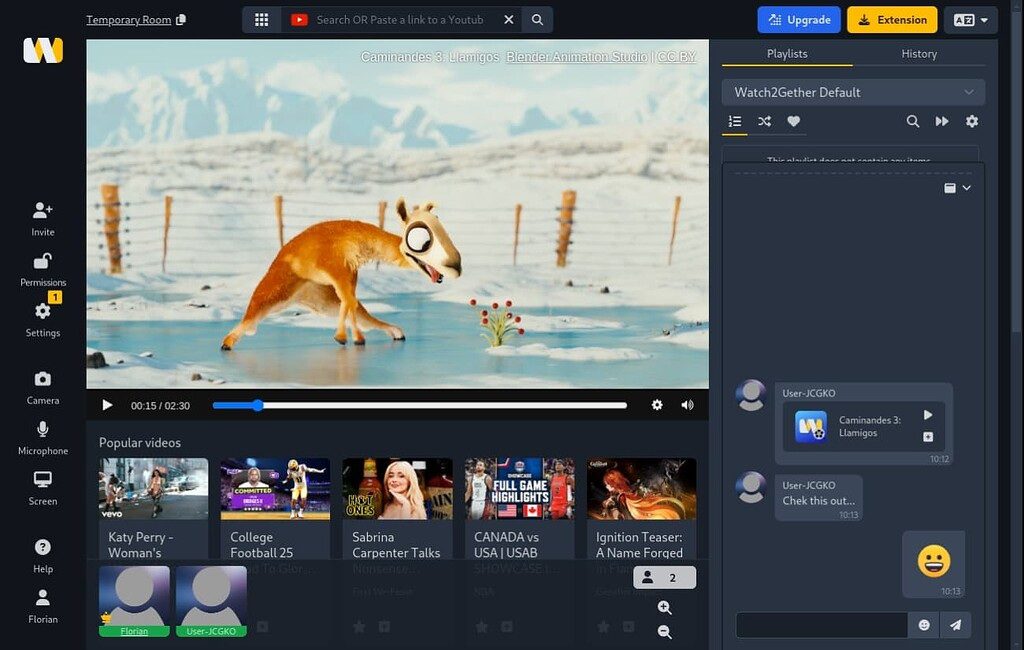Click the chat message input field
Screen dimensions: 1024x650
click(821, 625)
